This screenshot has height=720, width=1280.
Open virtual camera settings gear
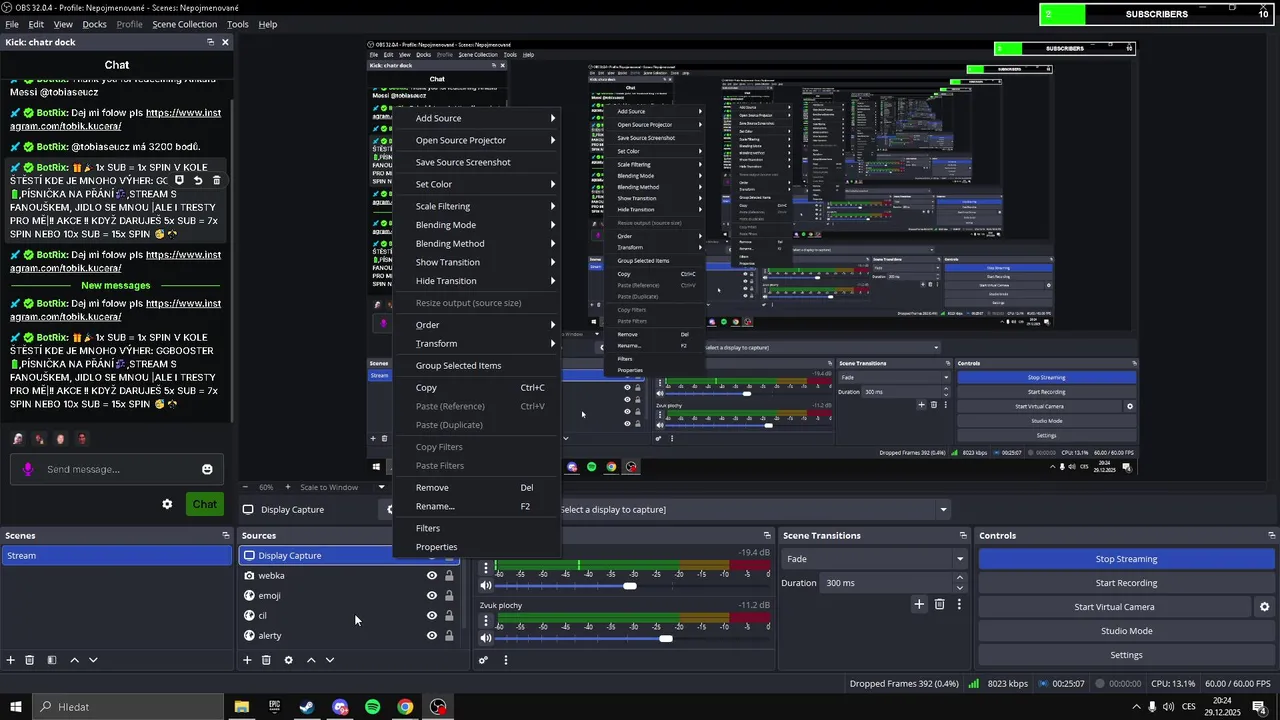[x=1264, y=607]
